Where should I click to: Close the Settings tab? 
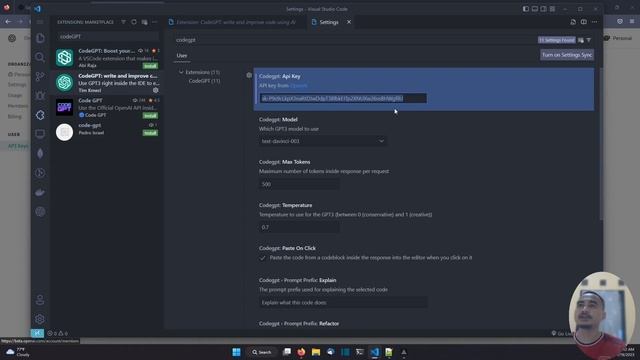point(349,22)
